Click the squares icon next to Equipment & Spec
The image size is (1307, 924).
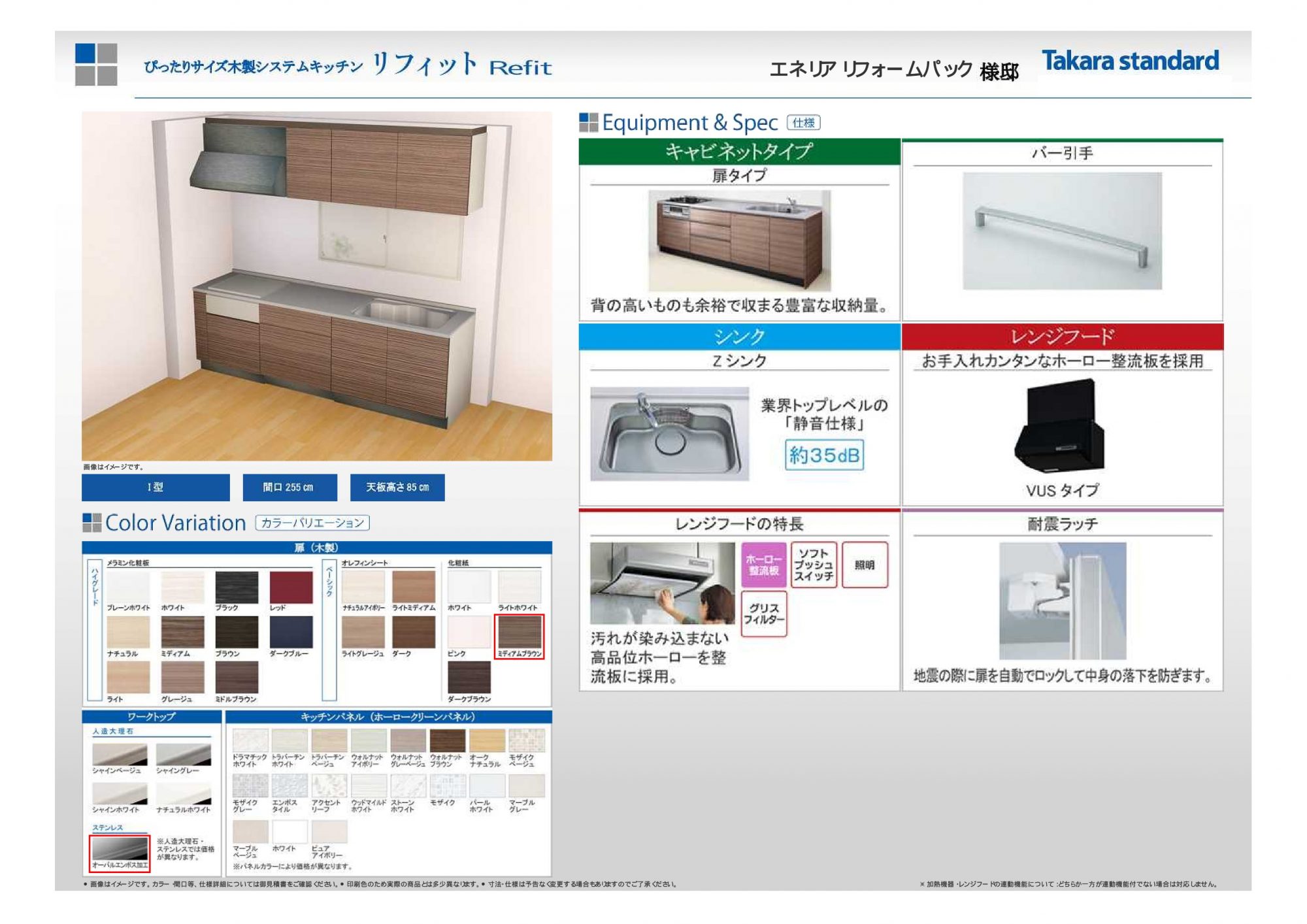point(588,122)
